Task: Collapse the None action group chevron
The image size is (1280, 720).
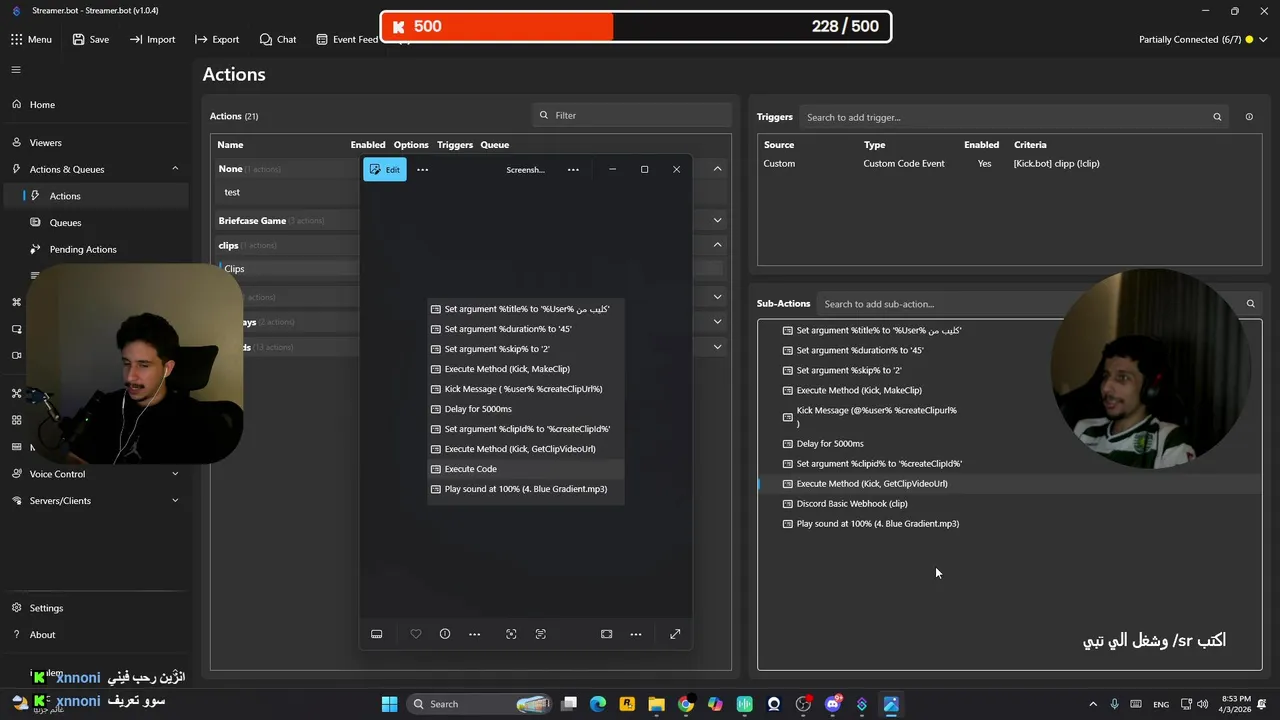Action: 717,169
